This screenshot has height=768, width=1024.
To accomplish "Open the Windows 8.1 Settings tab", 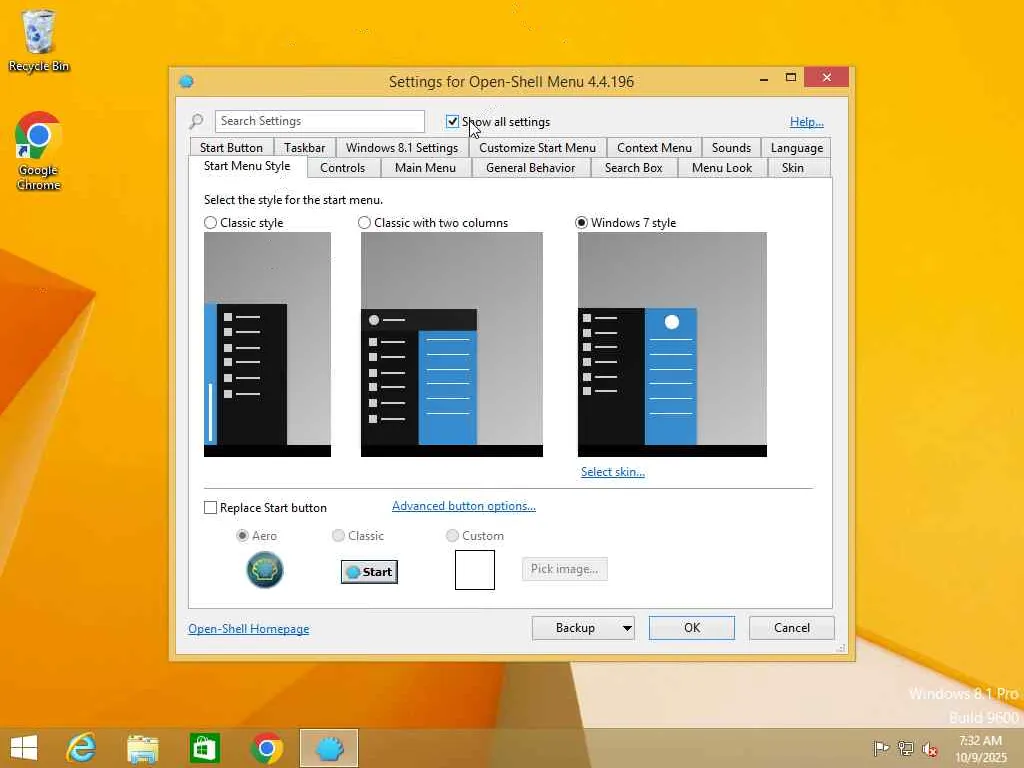I will (402, 148).
